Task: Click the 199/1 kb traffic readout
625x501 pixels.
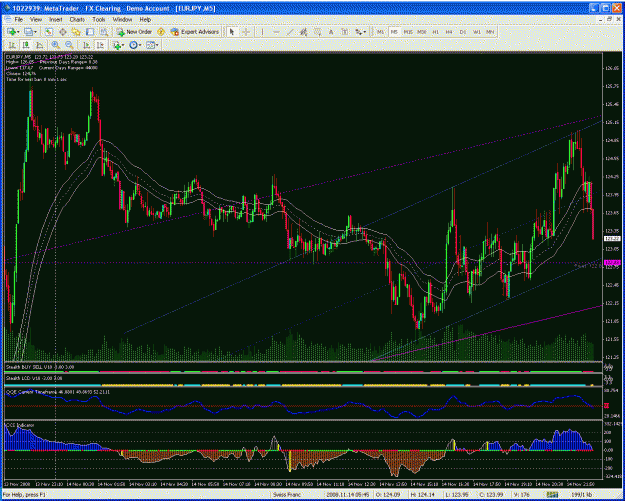Action: (583, 495)
